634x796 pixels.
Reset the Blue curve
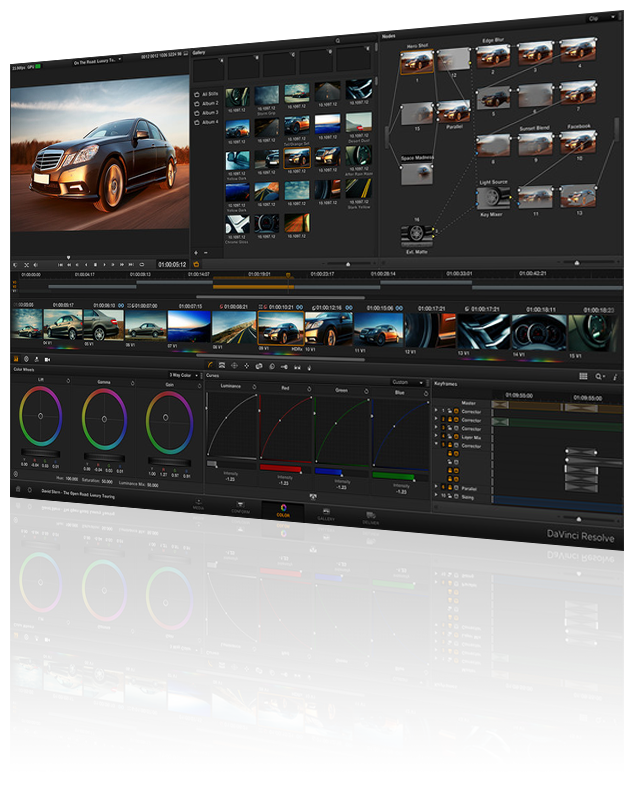coord(426,393)
